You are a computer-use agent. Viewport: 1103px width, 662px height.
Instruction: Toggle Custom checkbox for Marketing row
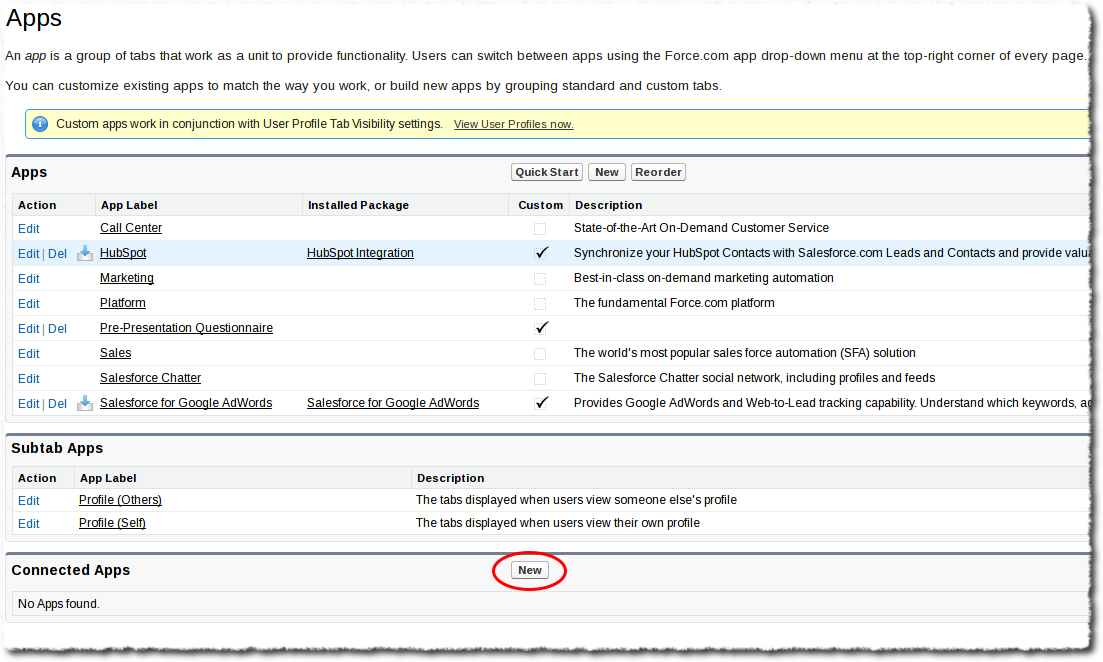click(x=540, y=279)
